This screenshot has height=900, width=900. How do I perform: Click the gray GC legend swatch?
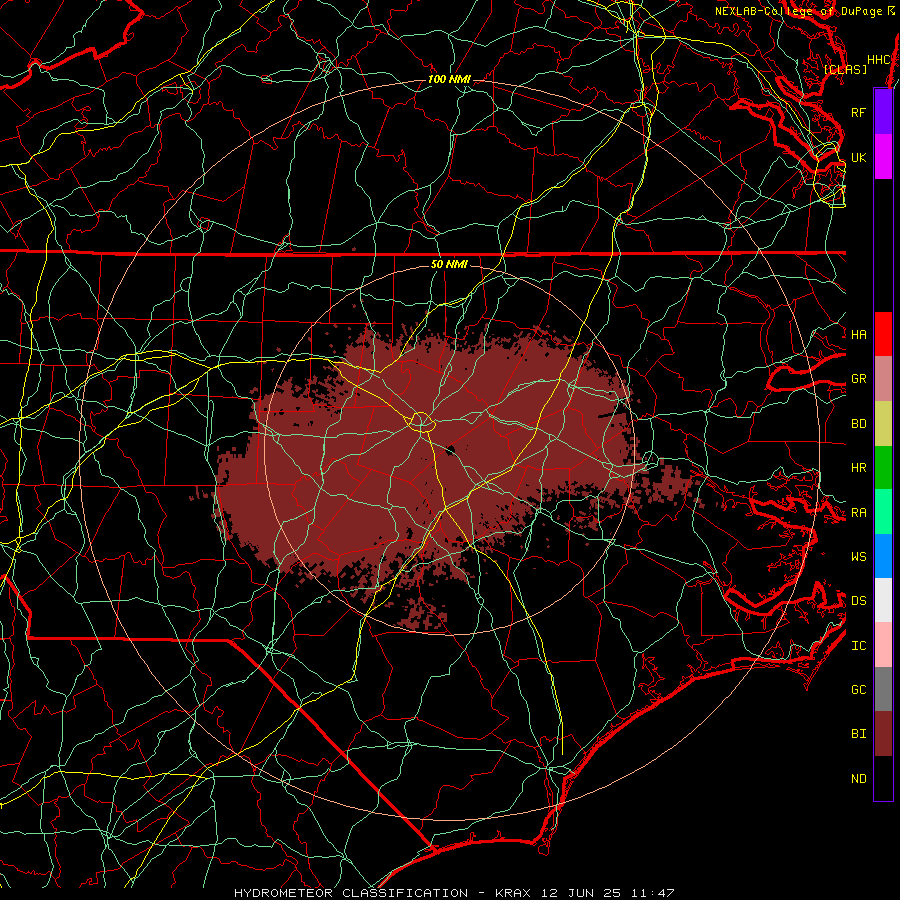pyautogui.click(x=883, y=689)
